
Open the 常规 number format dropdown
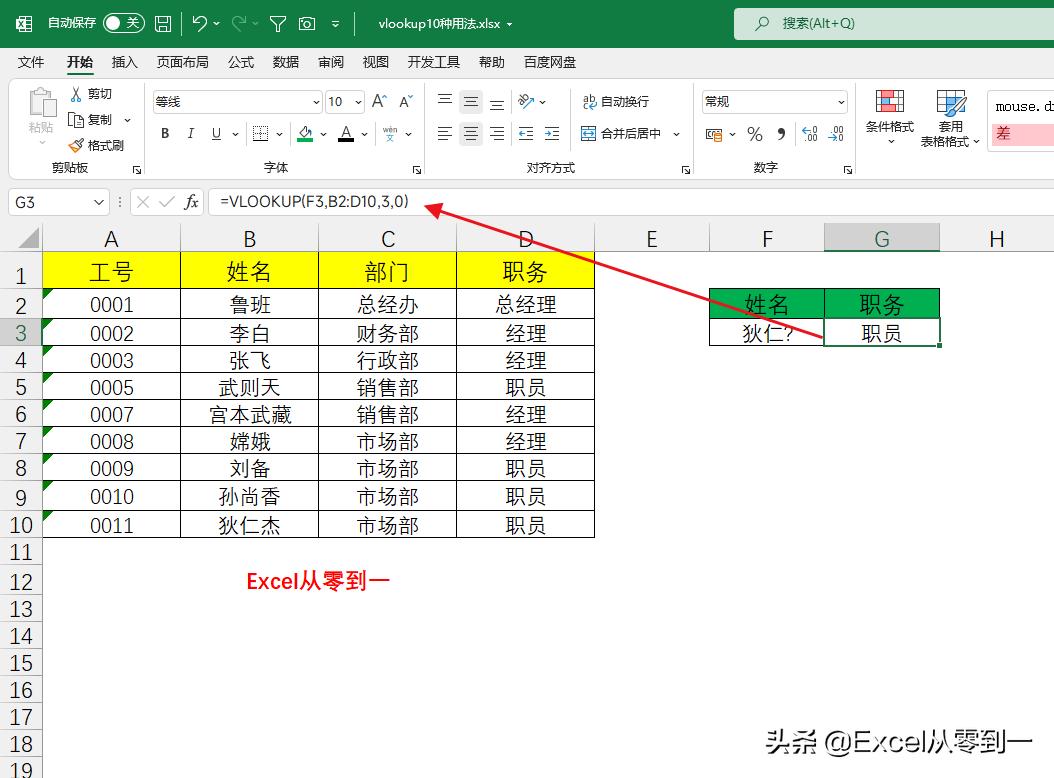770,101
